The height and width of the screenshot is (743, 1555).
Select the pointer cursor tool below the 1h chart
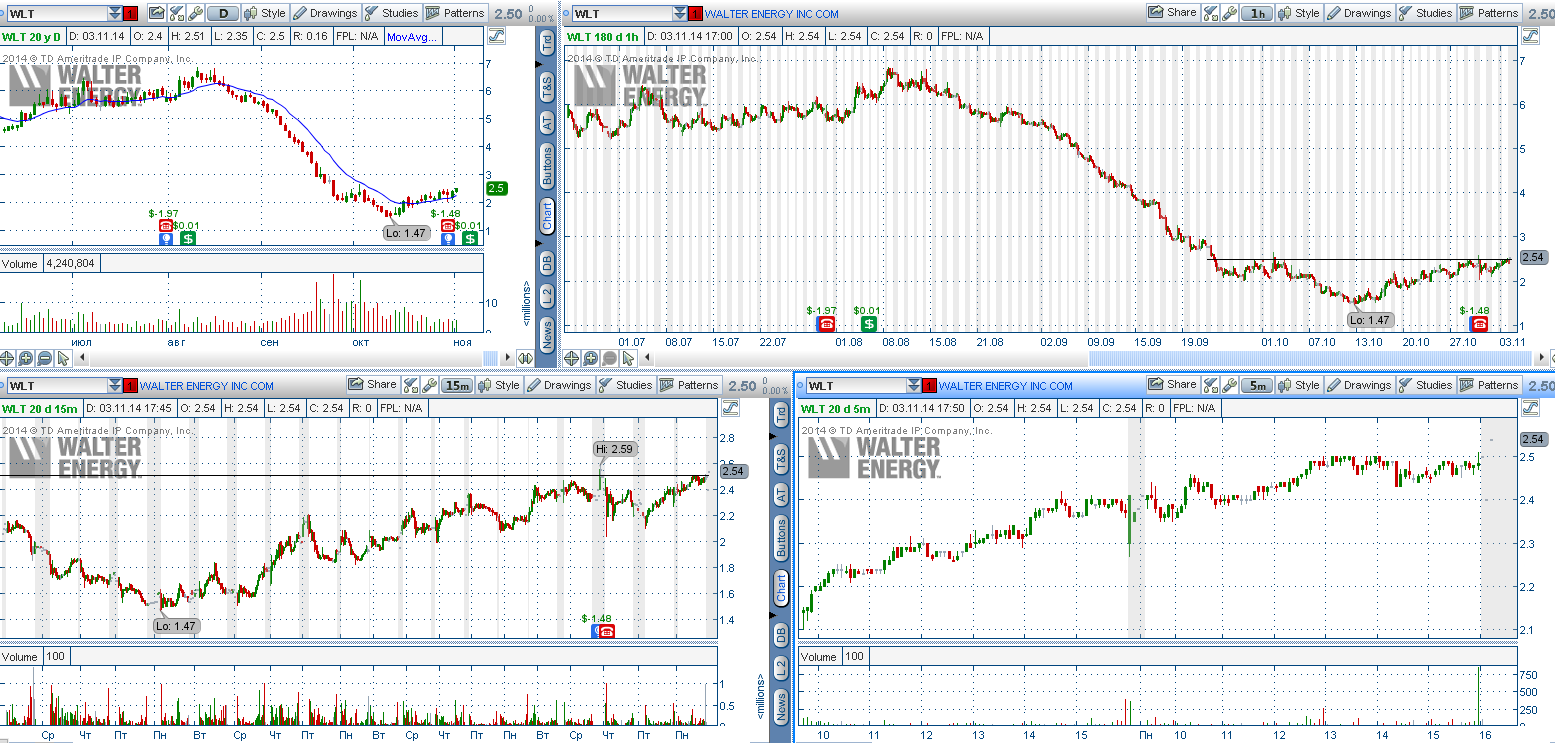[x=627, y=358]
